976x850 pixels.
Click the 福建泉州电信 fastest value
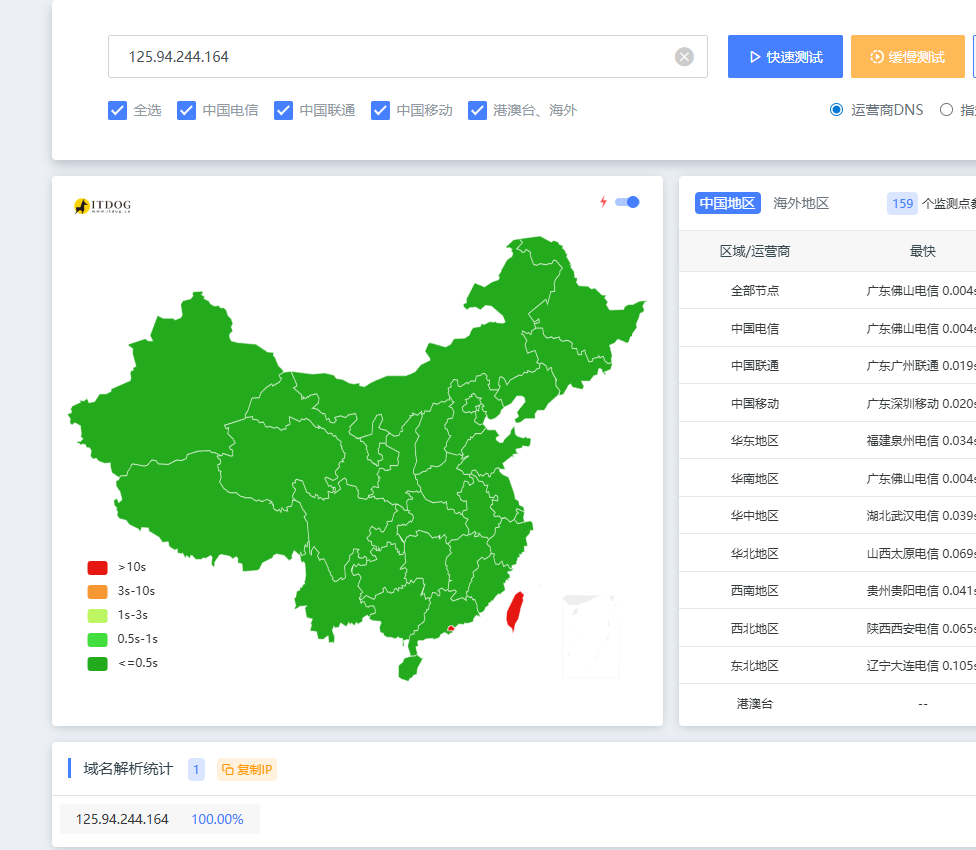(921, 441)
